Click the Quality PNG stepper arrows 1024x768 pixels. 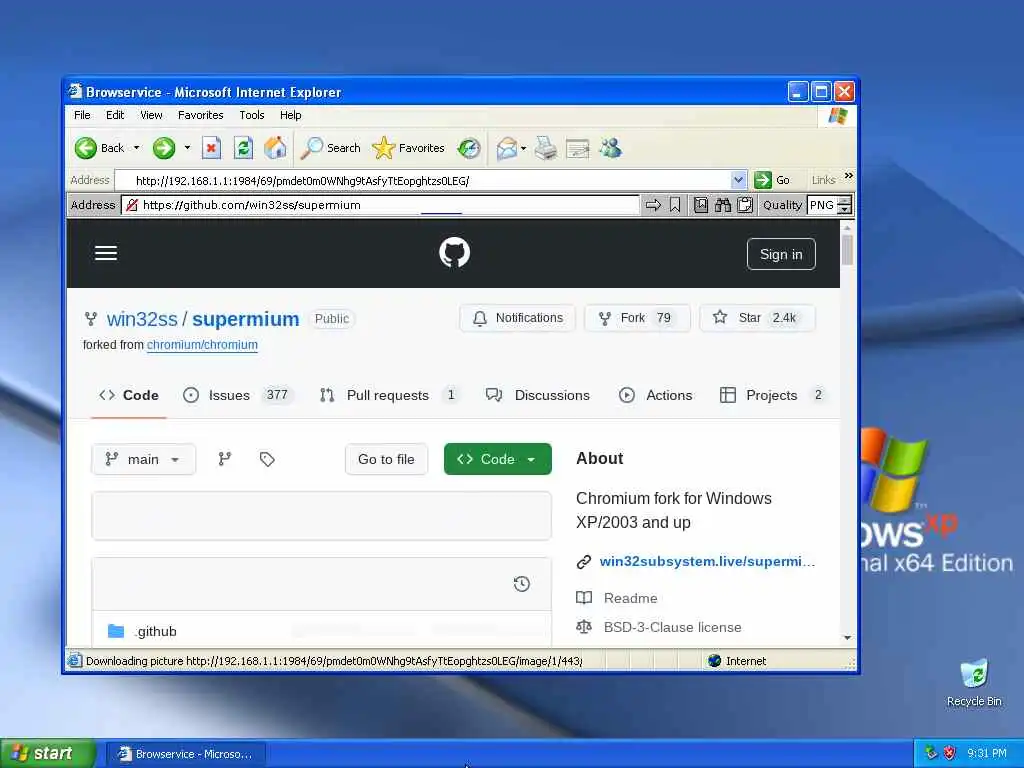pos(844,205)
